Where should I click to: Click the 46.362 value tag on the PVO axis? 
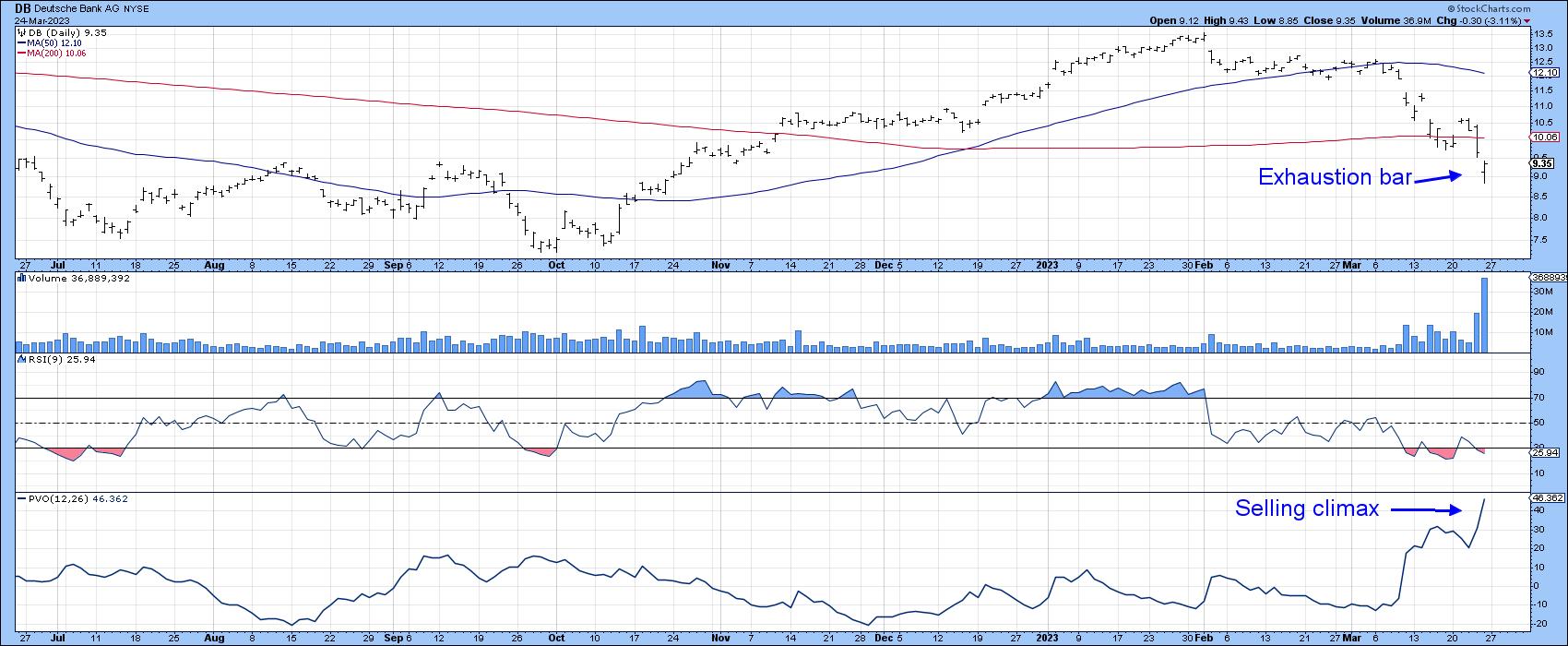coord(1545,496)
